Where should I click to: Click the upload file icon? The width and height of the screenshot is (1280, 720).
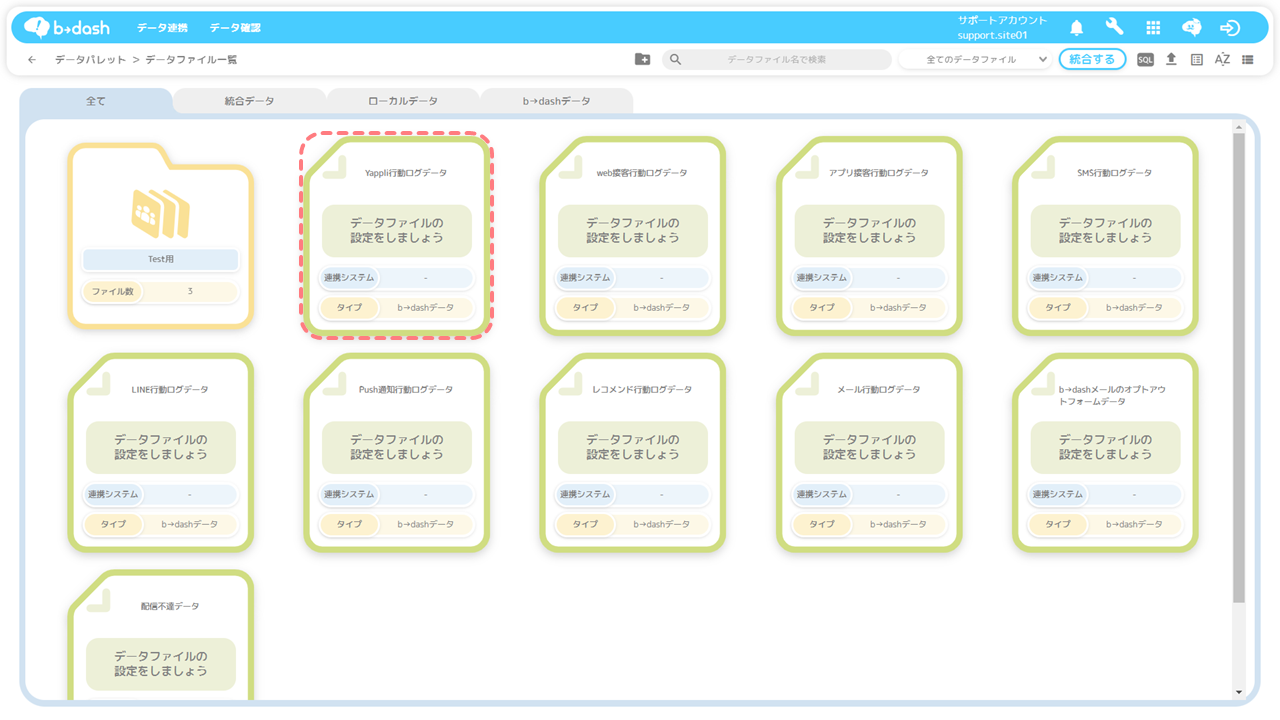1171,60
